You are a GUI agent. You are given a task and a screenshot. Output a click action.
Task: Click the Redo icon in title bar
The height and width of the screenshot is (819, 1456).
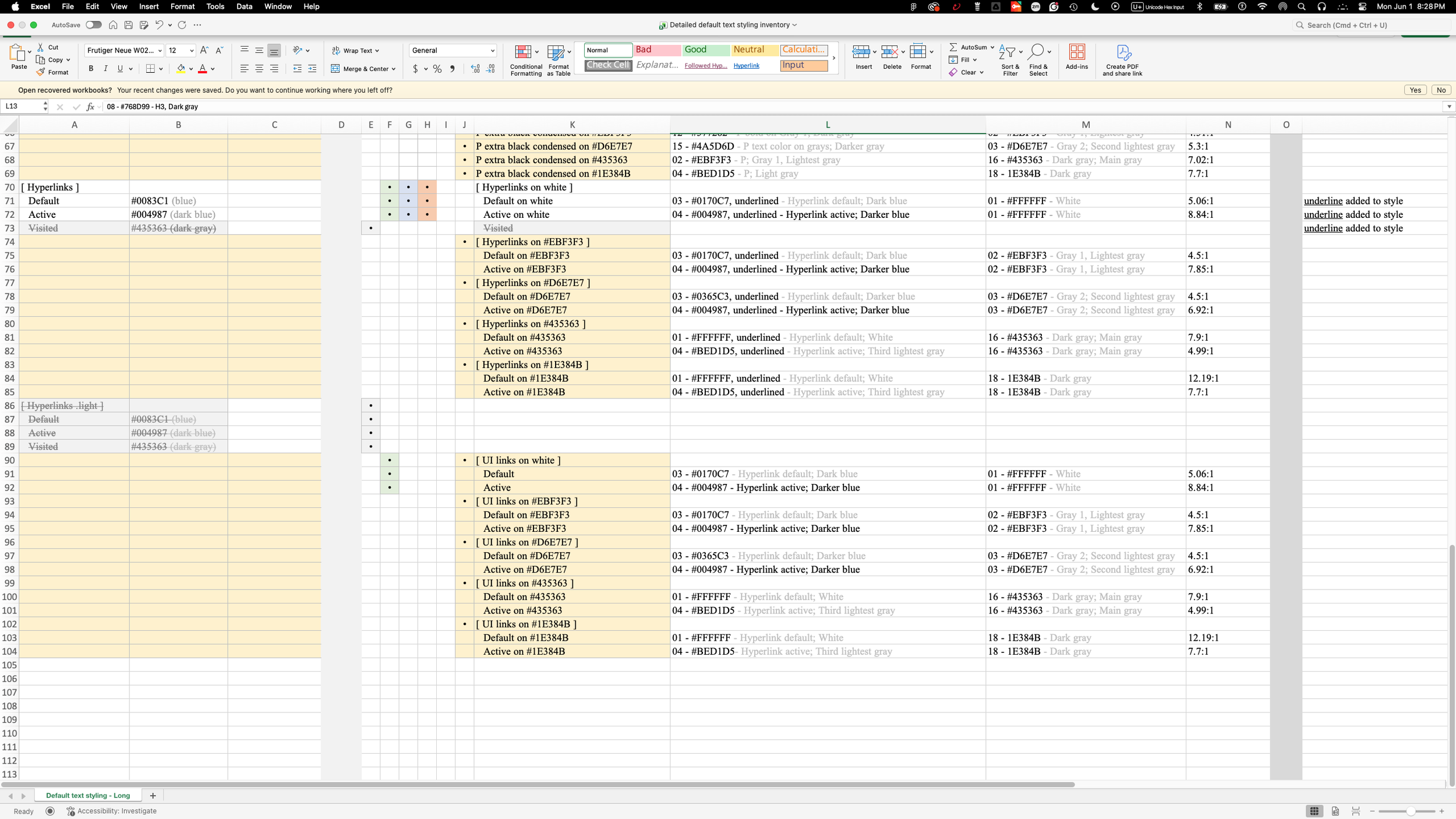tap(182, 25)
